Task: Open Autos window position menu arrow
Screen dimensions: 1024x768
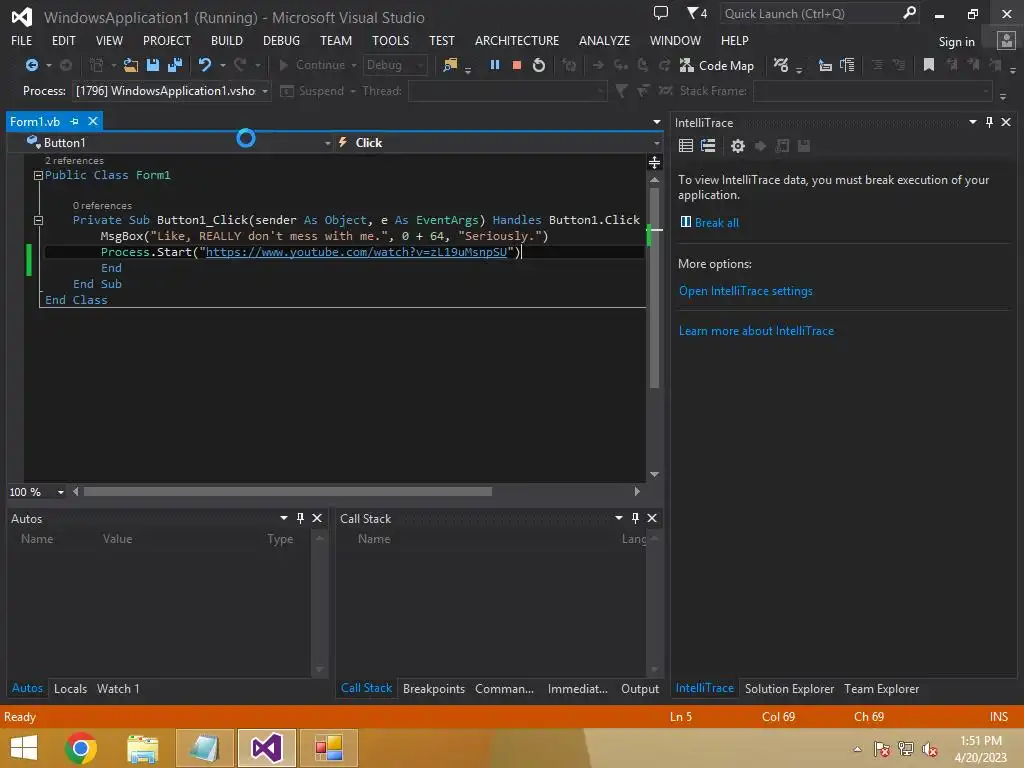Action: (x=283, y=518)
